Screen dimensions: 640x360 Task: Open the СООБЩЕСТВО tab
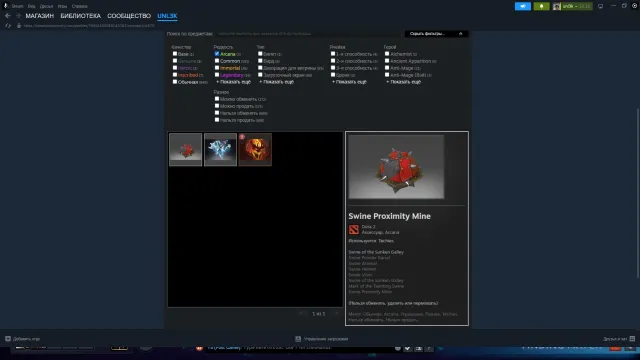pyautogui.click(x=129, y=16)
